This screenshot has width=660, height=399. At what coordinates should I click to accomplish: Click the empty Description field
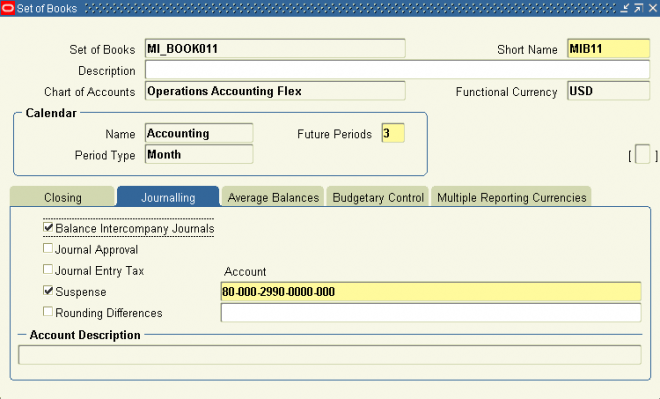coord(397,69)
